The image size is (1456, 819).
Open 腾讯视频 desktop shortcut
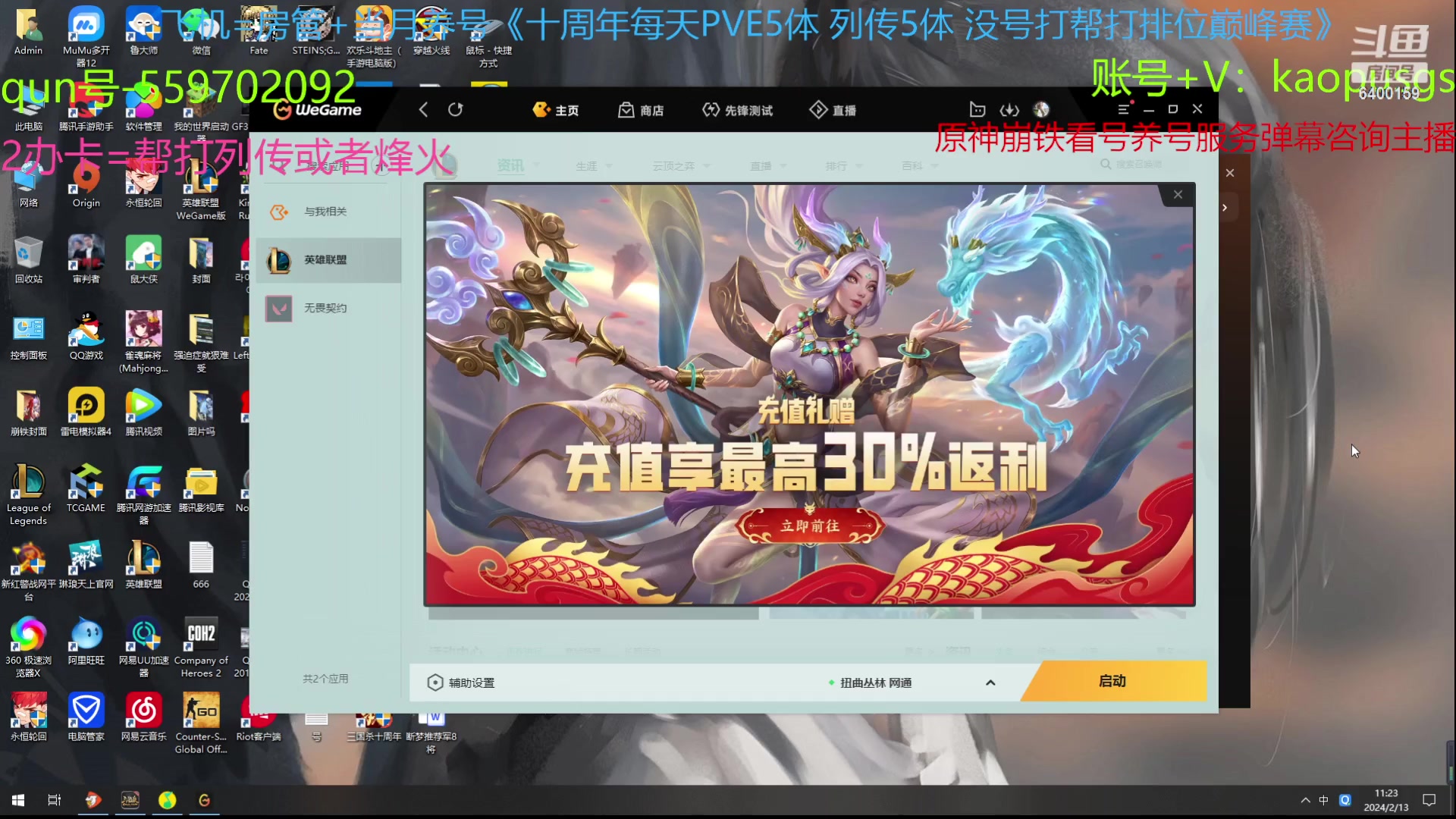tap(143, 413)
